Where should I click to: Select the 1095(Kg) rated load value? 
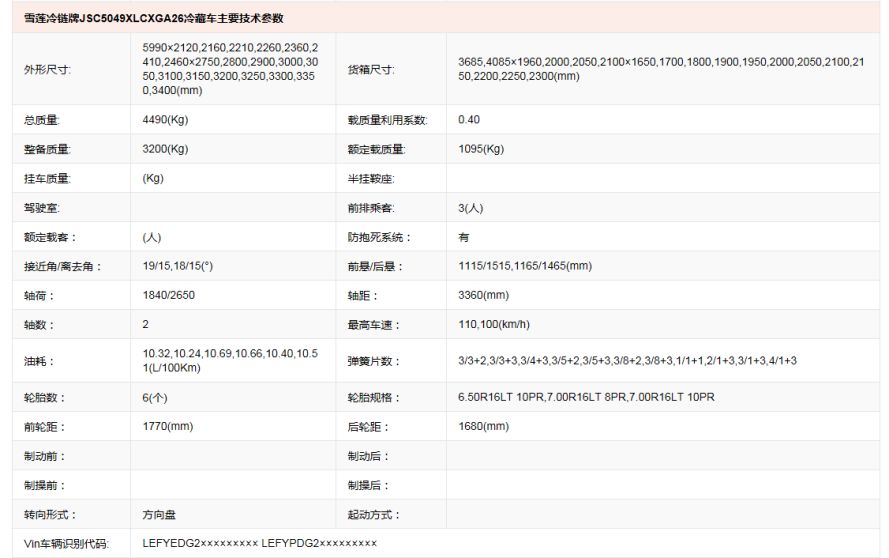(480, 149)
